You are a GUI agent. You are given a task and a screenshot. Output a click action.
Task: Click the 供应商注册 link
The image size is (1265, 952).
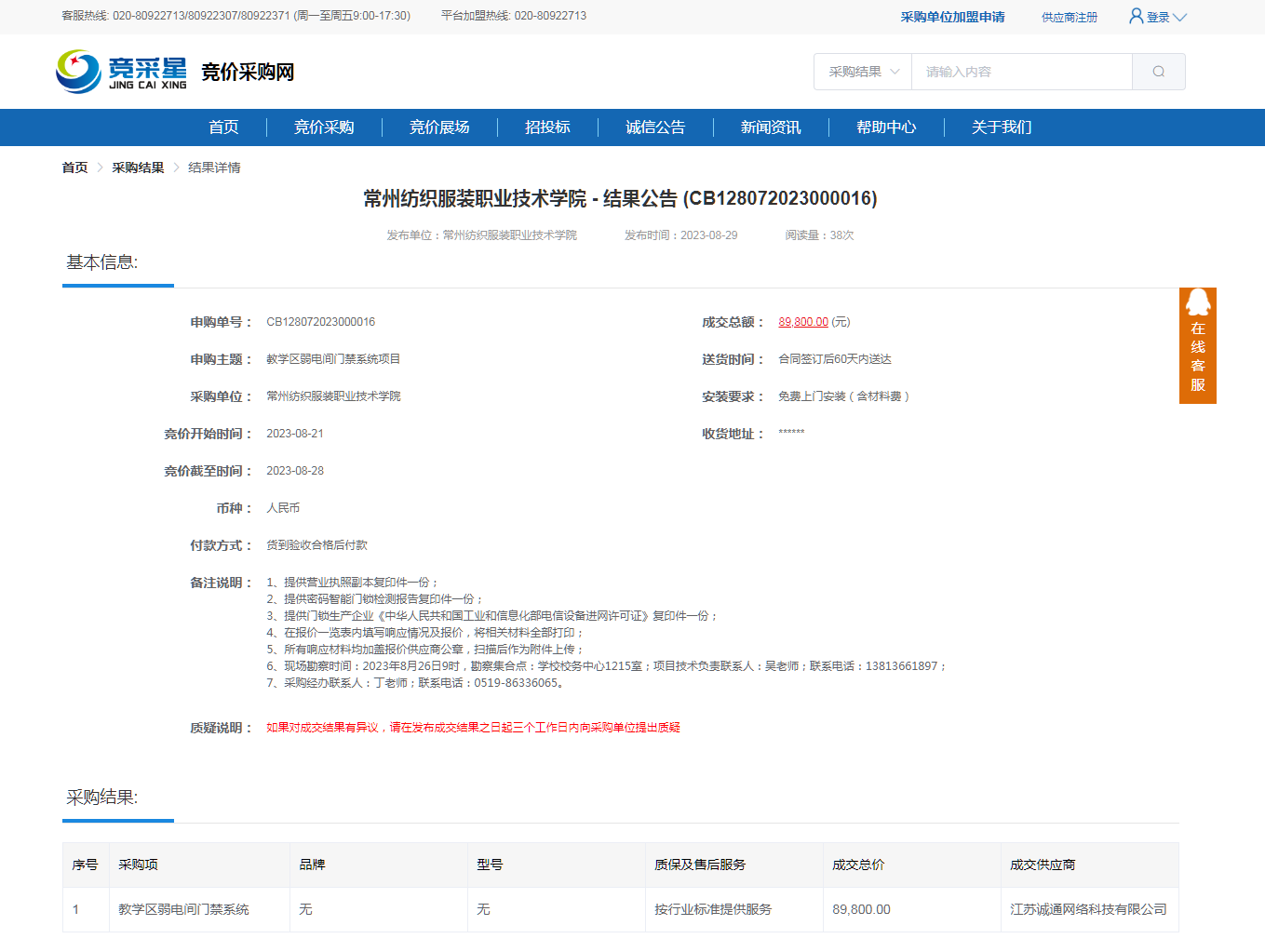(x=1070, y=17)
